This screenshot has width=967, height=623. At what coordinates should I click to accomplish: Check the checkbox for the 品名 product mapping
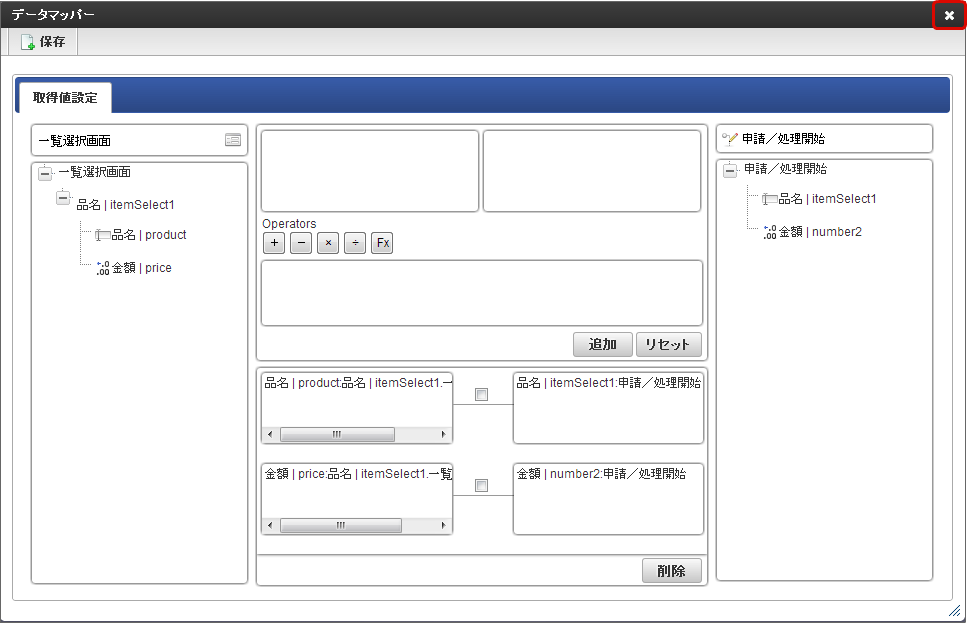[482, 395]
